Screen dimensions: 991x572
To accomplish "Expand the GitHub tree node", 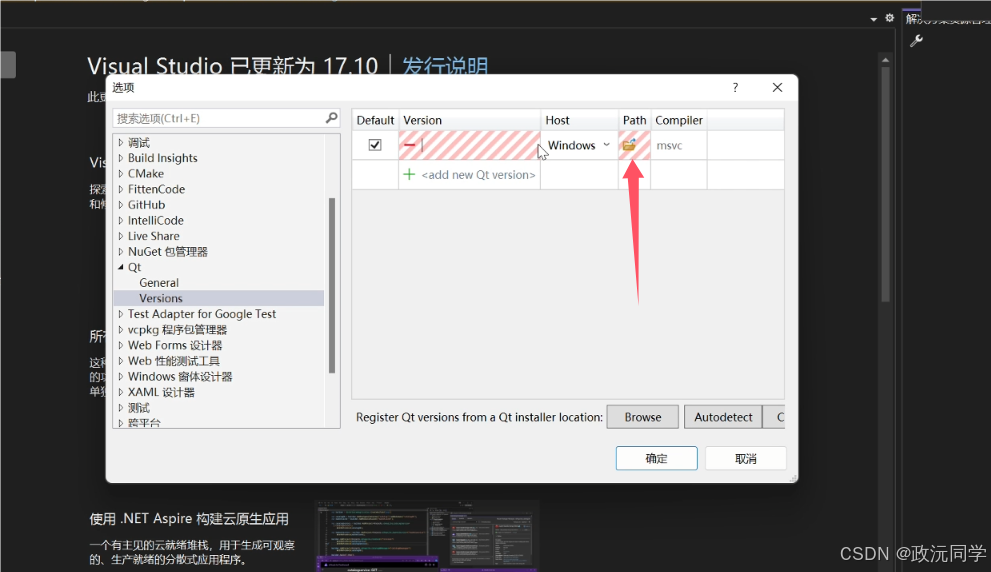I will [121, 205].
